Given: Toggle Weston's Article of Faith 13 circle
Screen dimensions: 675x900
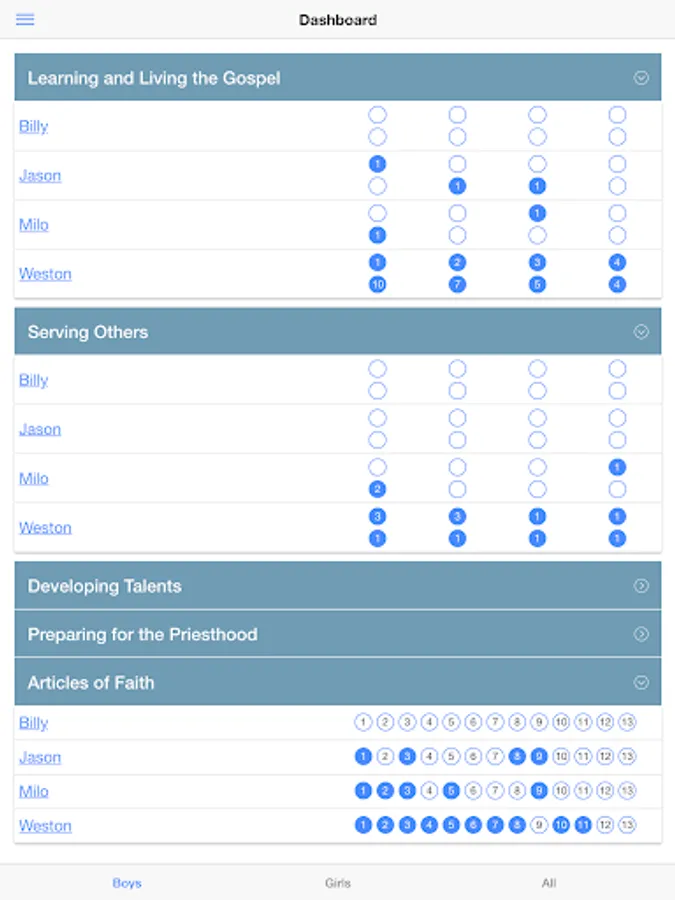Looking at the screenshot, I should pyautogui.click(x=627, y=825).
